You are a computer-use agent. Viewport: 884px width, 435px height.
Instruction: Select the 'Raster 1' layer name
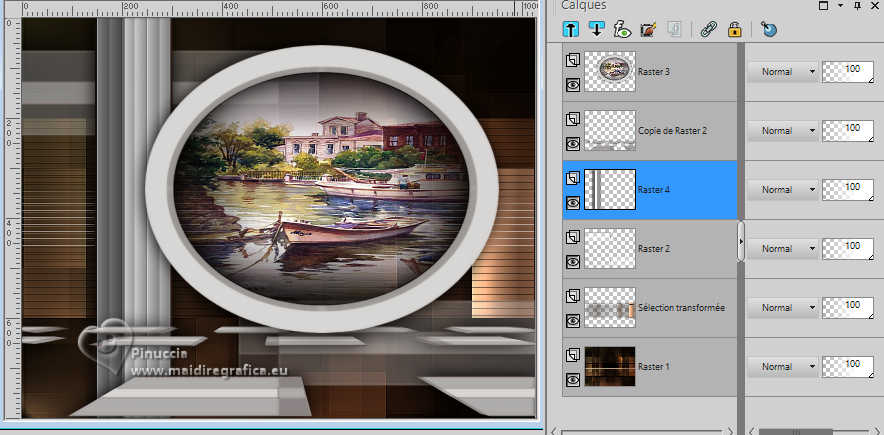653,367
